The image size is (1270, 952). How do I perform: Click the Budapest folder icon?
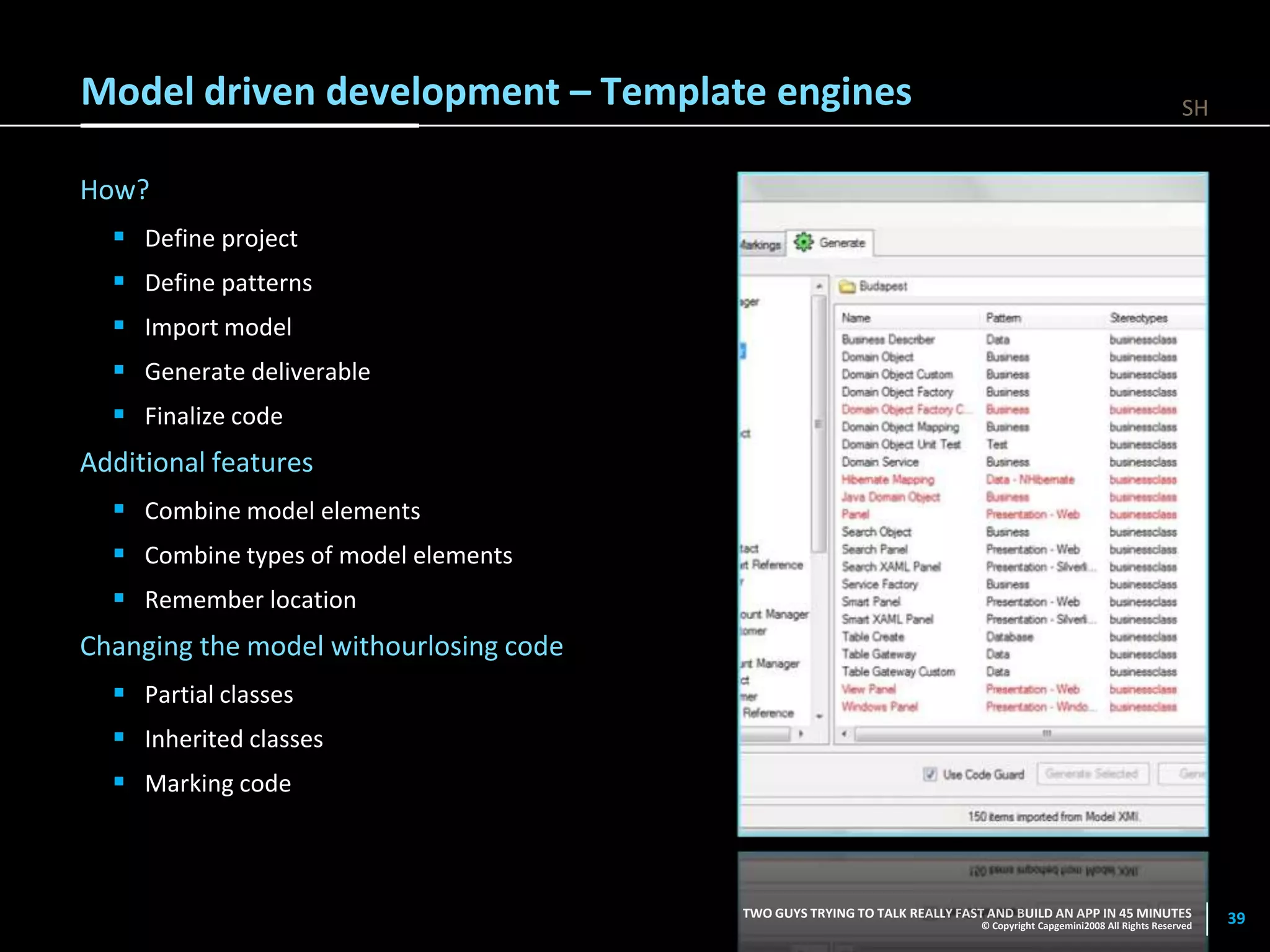coord(847,286)
